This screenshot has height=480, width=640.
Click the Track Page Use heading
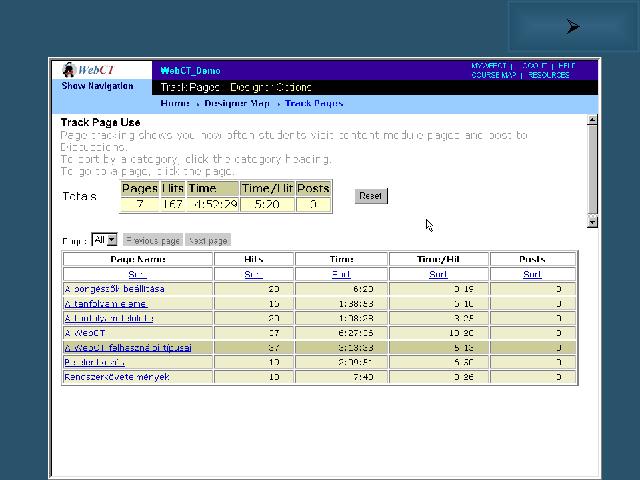click(x=100, y=122)
